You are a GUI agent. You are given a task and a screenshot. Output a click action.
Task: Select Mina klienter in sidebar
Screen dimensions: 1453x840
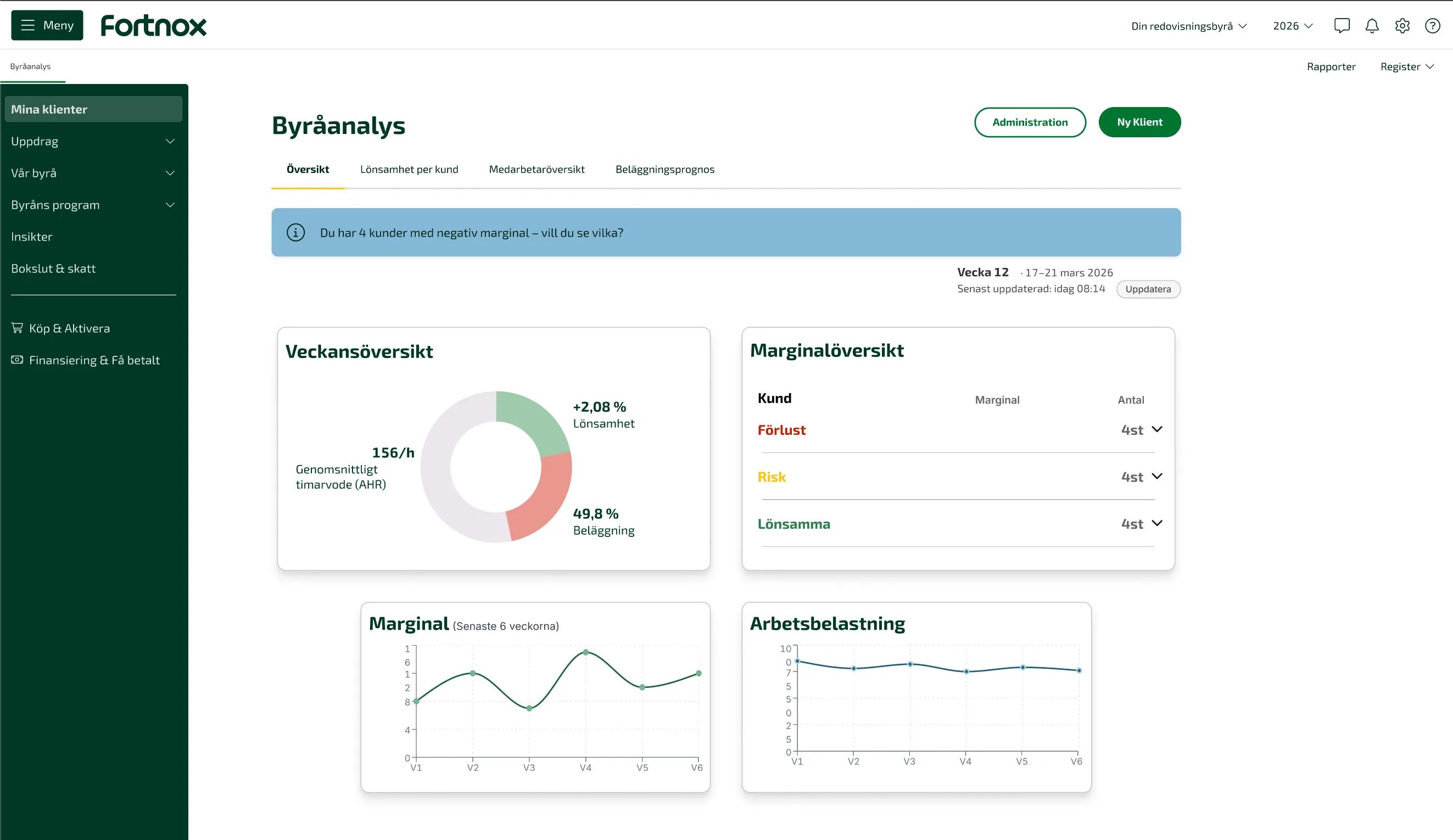click(x=93, y=109)
